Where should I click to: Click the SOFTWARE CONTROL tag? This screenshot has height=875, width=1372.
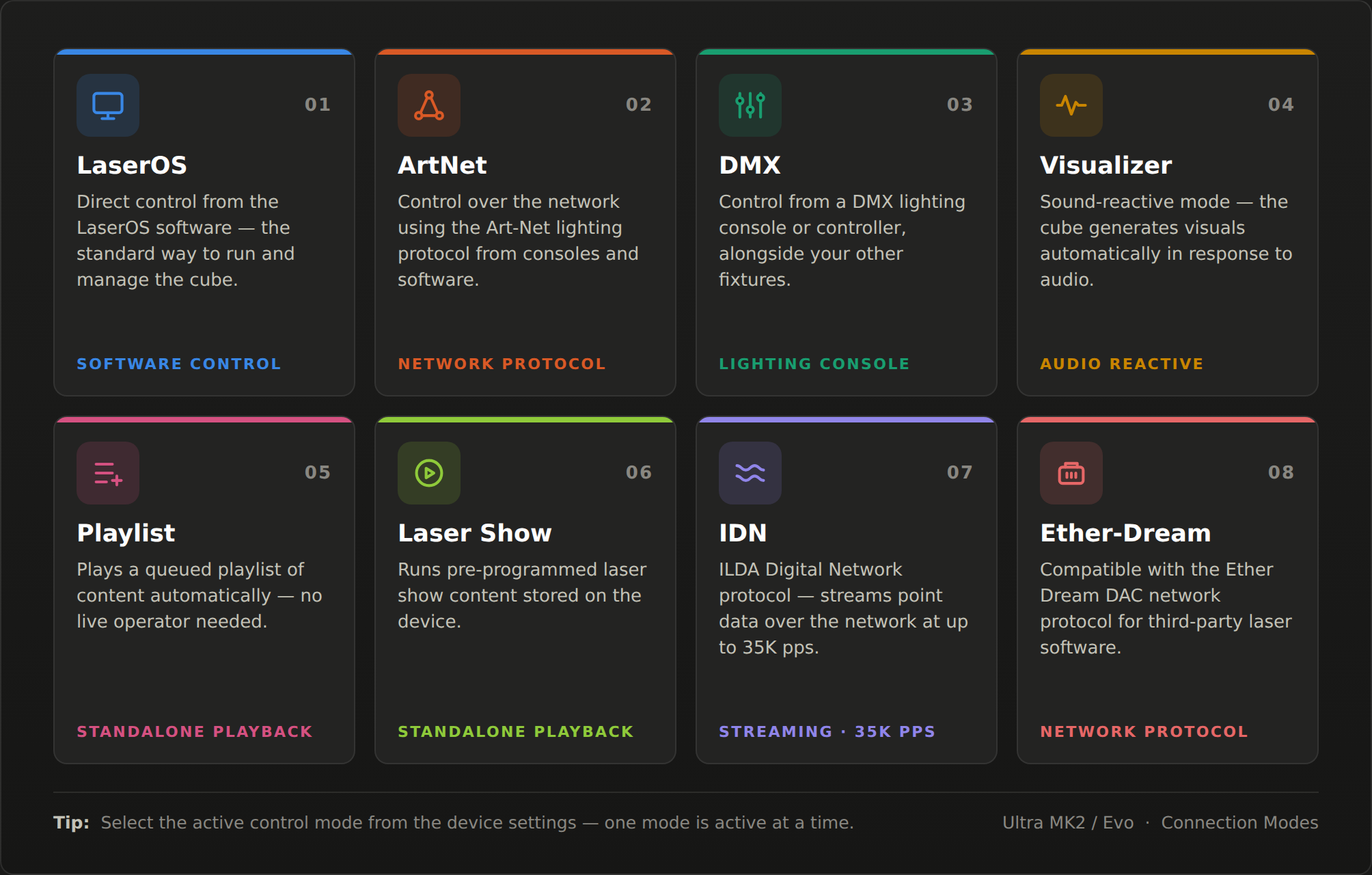tap(179, 364)
